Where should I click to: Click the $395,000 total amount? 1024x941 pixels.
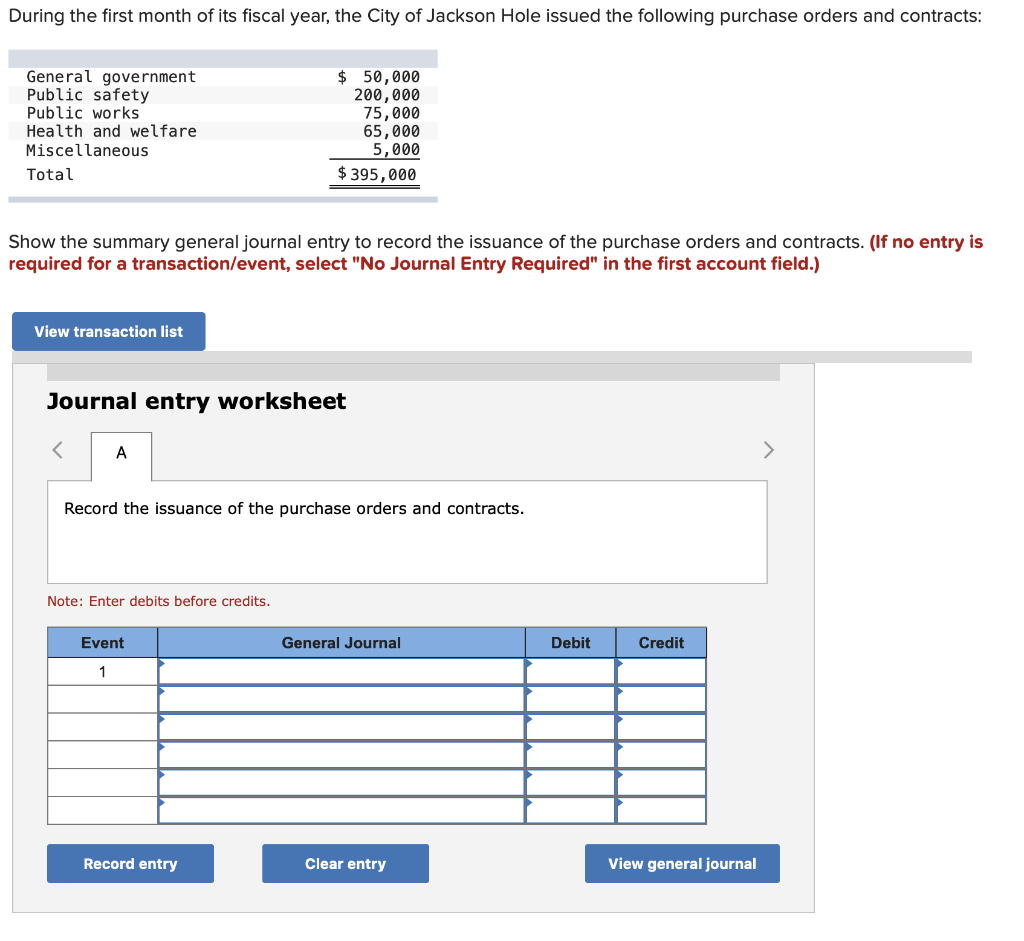click(377, 174)
